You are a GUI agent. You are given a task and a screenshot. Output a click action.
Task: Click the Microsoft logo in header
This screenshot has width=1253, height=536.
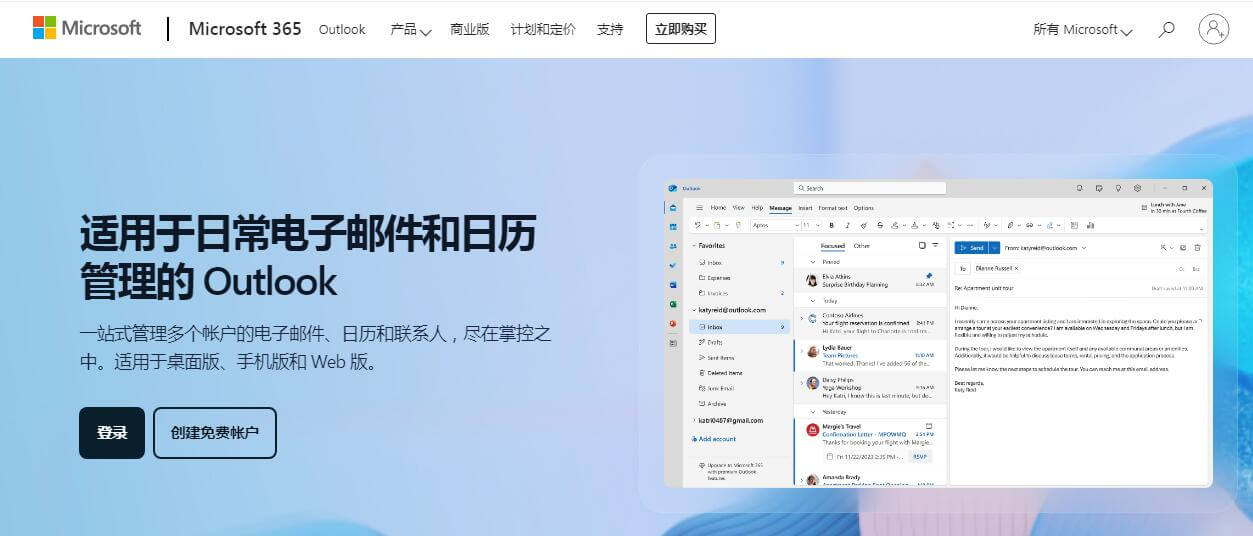87,28
